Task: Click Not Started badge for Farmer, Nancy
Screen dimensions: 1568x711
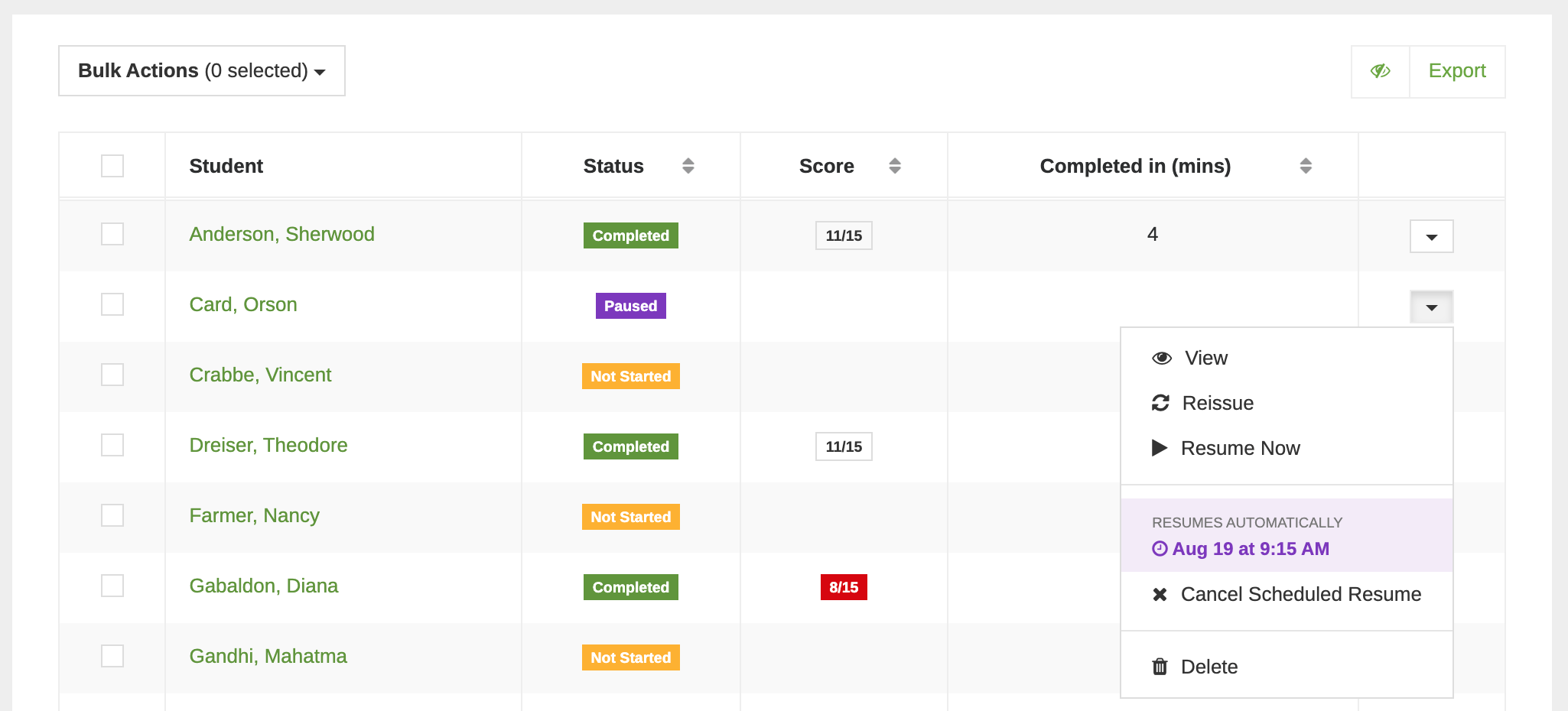Action: (x=631, y=517)
